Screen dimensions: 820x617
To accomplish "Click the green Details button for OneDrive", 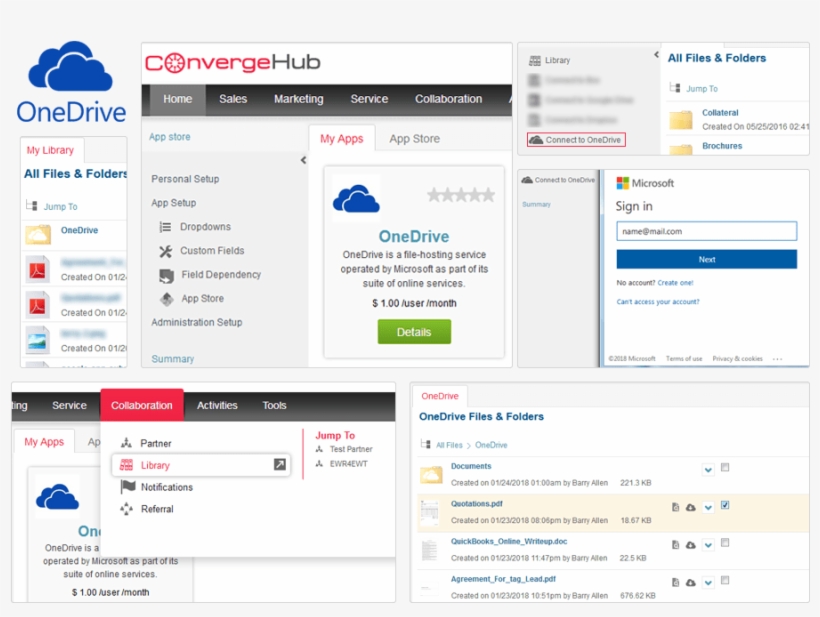I will [414, 331].
